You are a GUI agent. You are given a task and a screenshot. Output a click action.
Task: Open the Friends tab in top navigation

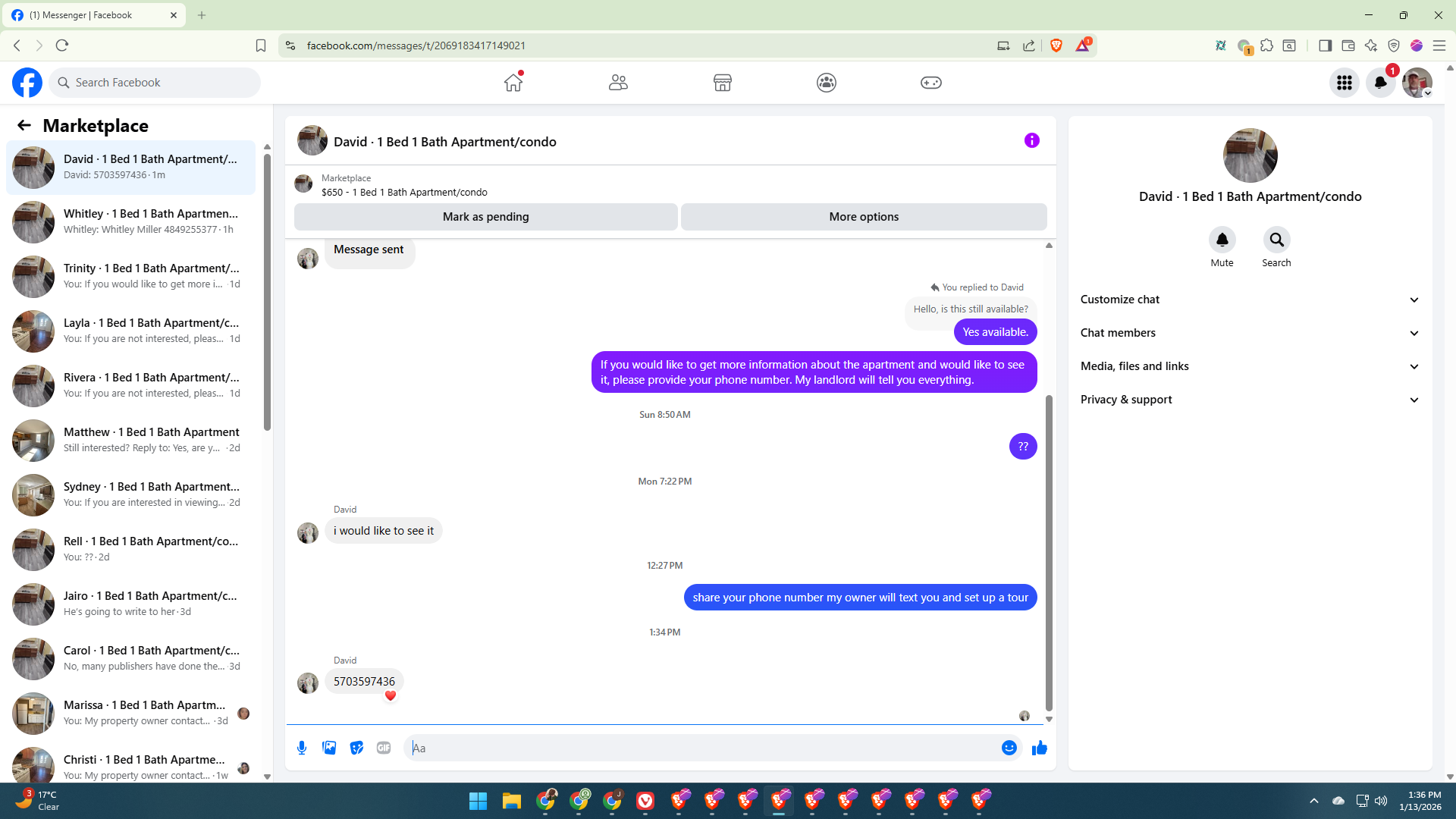(618, 83)
